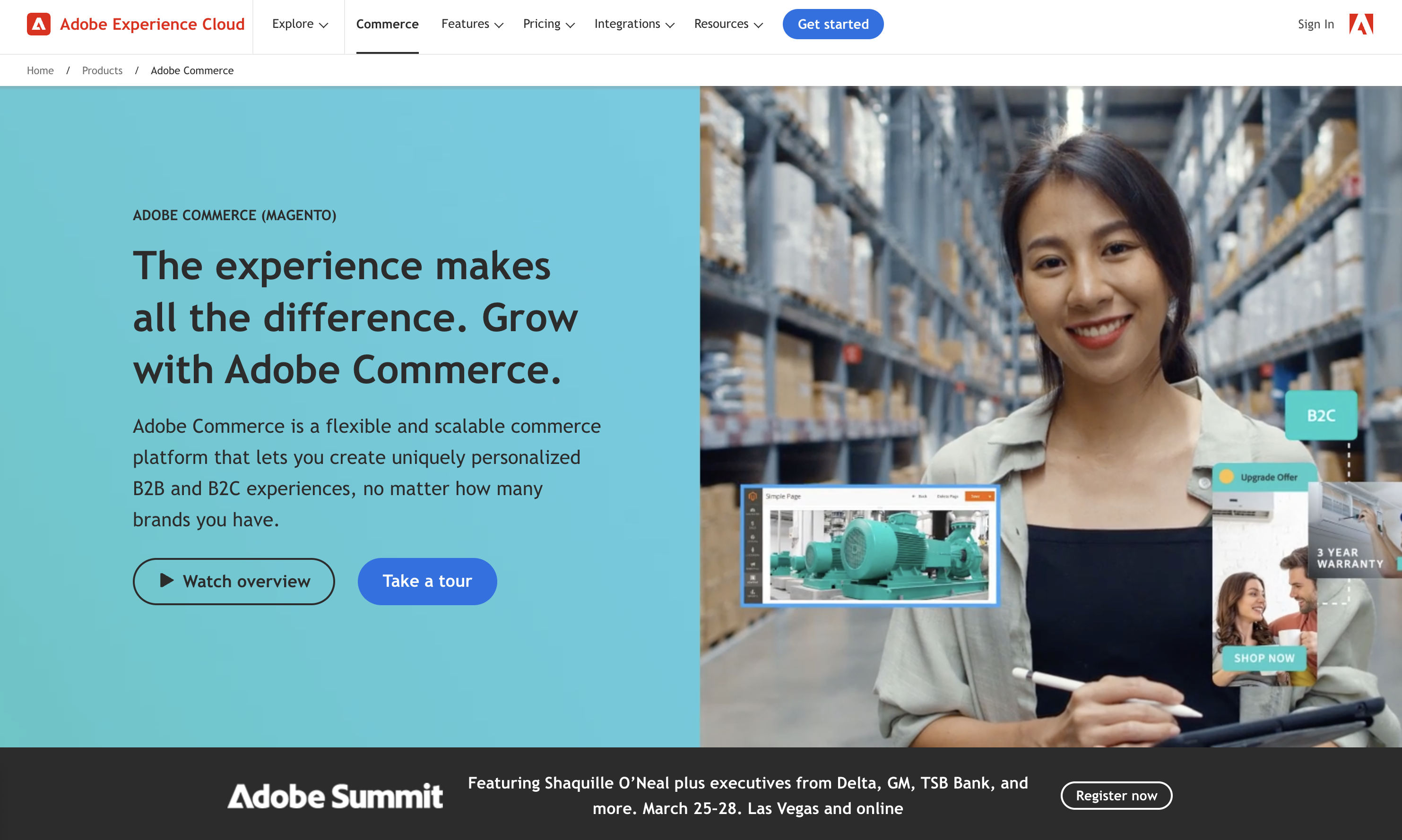Click the Get started button
This screenshot has width=1402, height=840.
coord(833,24)
